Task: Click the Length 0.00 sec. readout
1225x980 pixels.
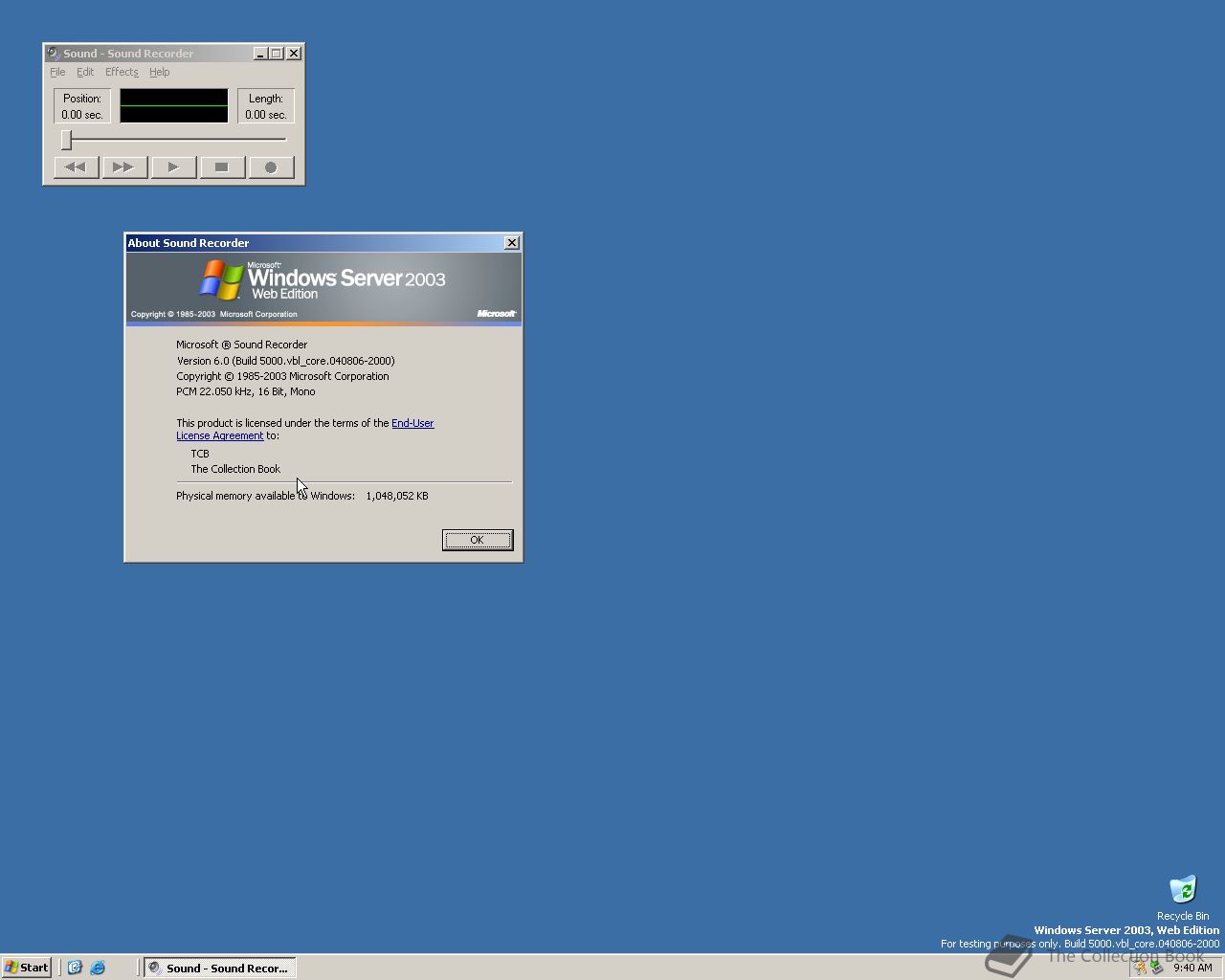Action: (x=266, y=106)
